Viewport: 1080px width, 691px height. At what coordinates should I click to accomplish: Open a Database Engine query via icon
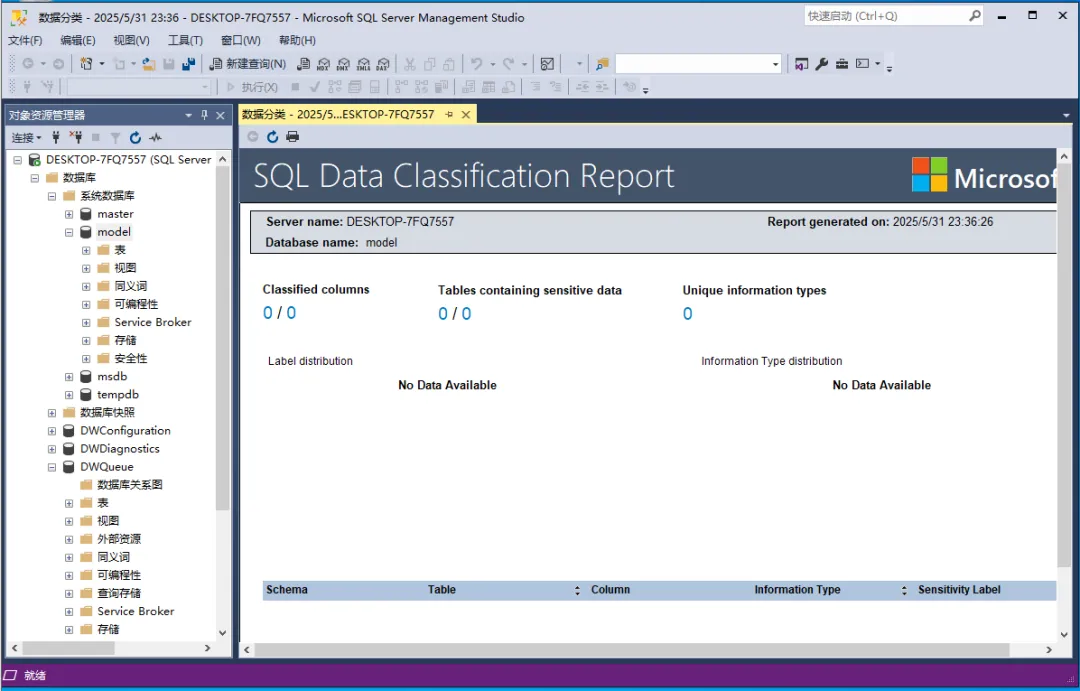pyautogui.click(x=303, y=64)
